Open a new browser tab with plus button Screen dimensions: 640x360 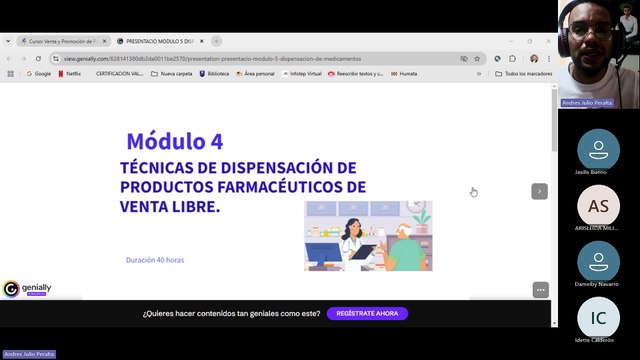pos(216,41)
